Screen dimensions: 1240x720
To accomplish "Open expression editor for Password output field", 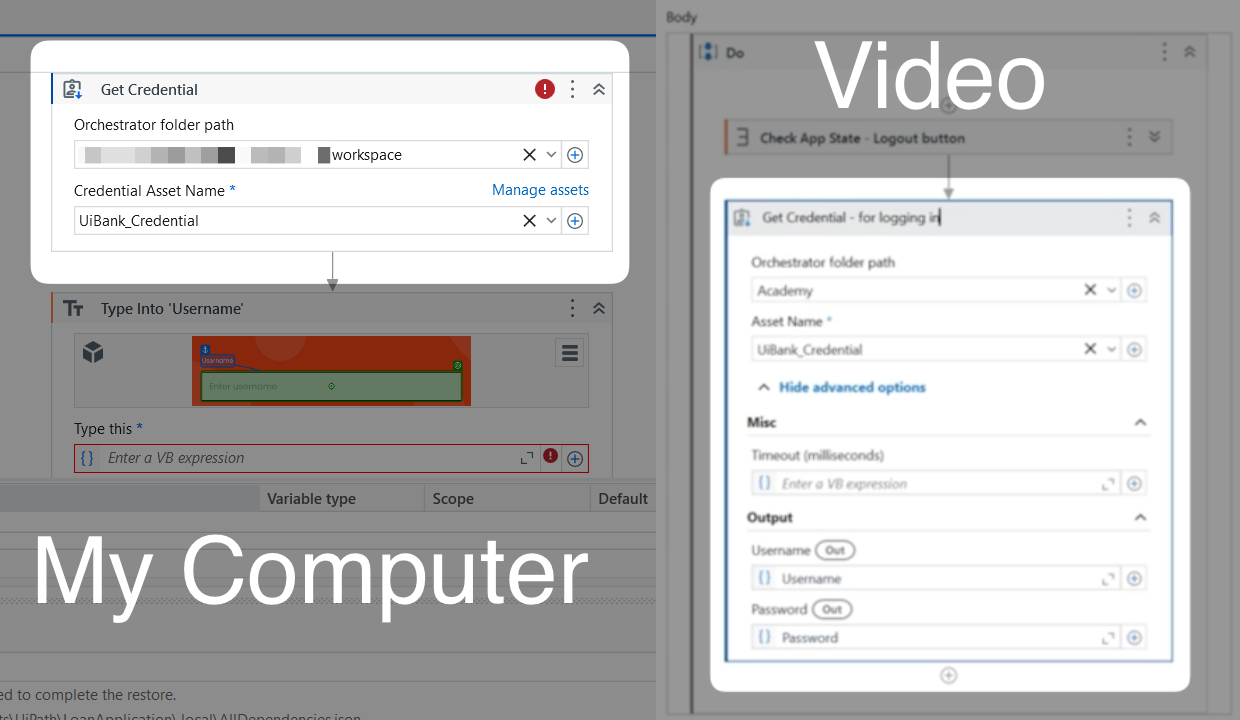I will click(x=1108, y=638).
